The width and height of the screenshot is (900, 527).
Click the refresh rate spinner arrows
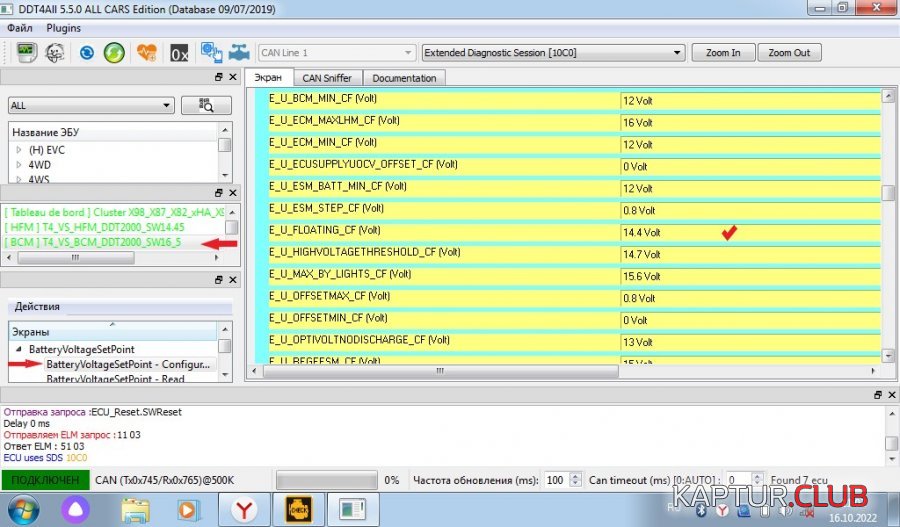576,480
